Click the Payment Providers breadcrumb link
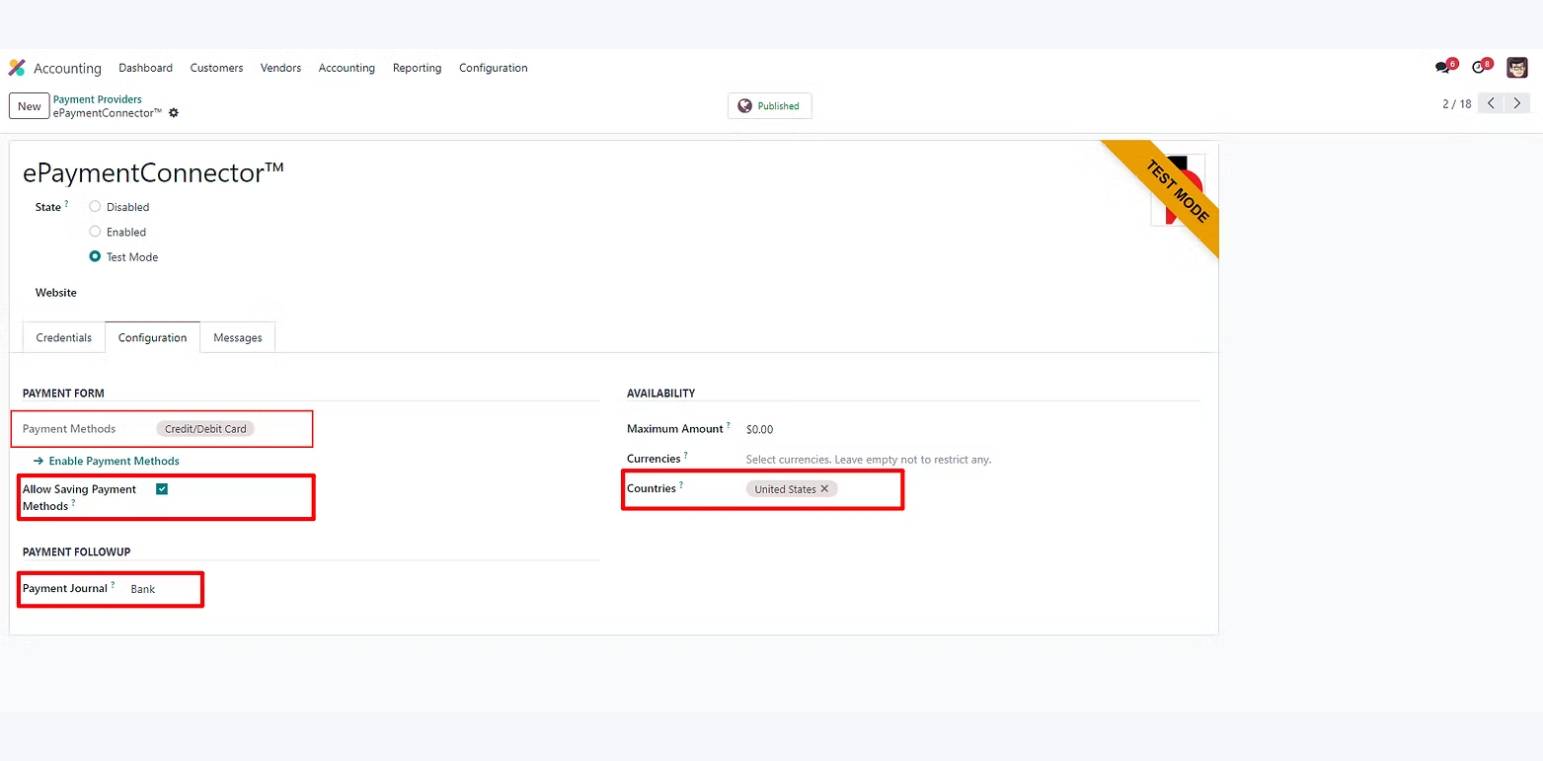1543x761 pixels. coord(97,99)
